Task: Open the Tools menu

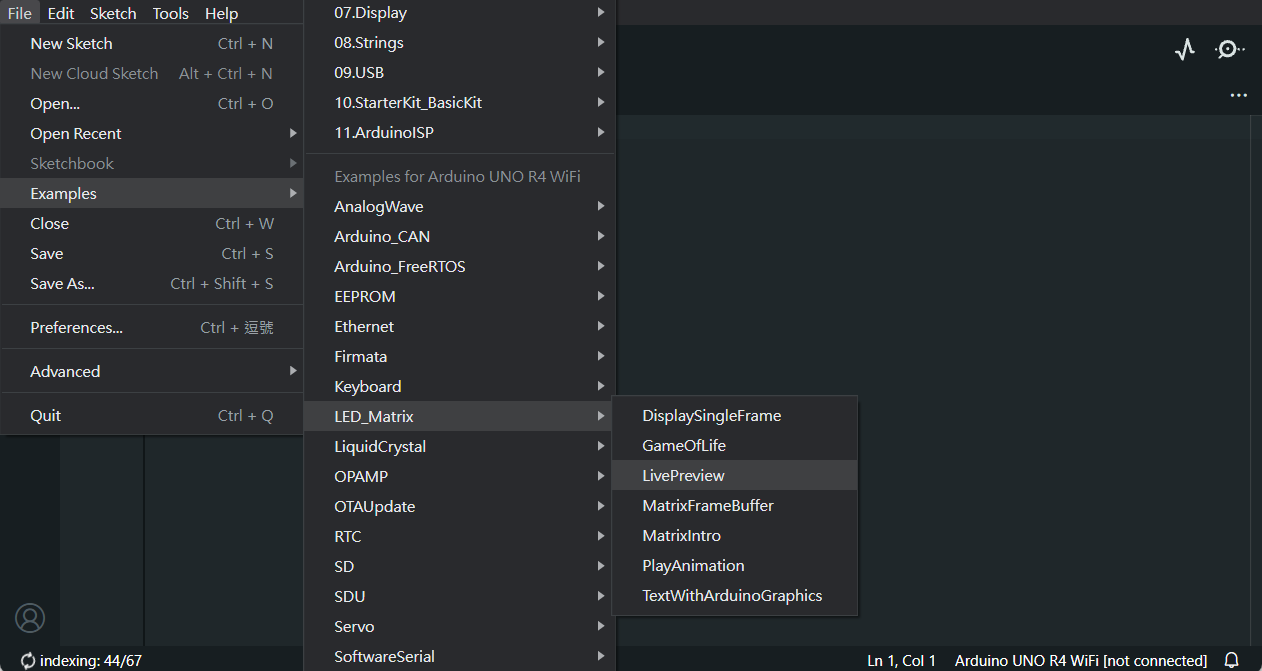Action: pos(171,13)
